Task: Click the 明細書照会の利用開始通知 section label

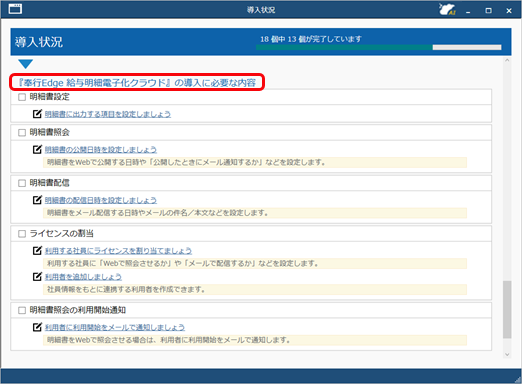Action: tap(78, 310)
